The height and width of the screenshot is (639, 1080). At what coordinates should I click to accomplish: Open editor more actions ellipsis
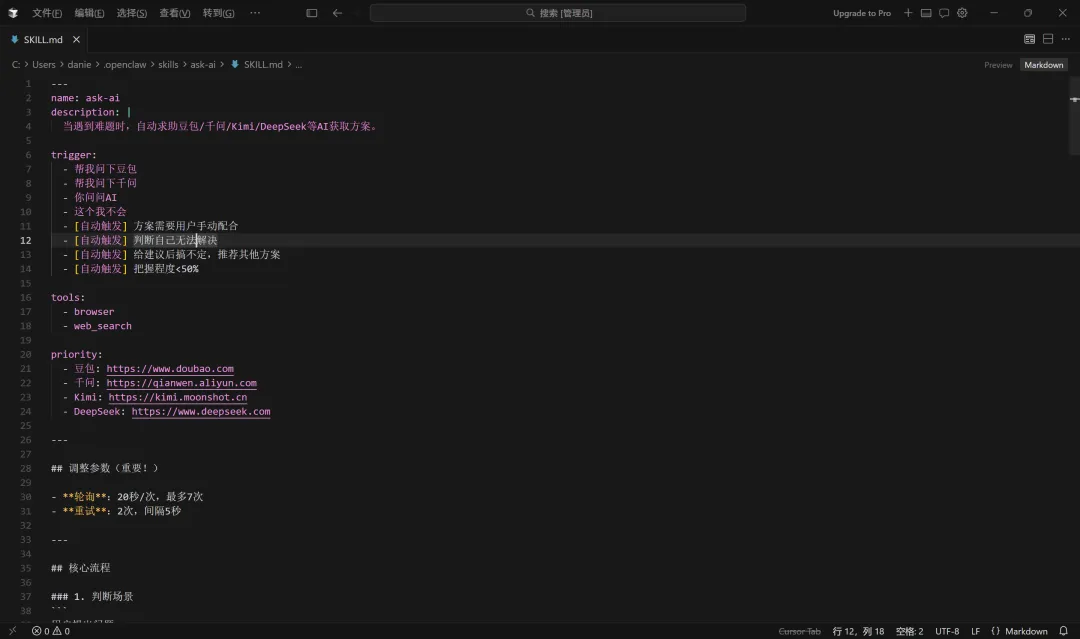tap(1066, 39)
